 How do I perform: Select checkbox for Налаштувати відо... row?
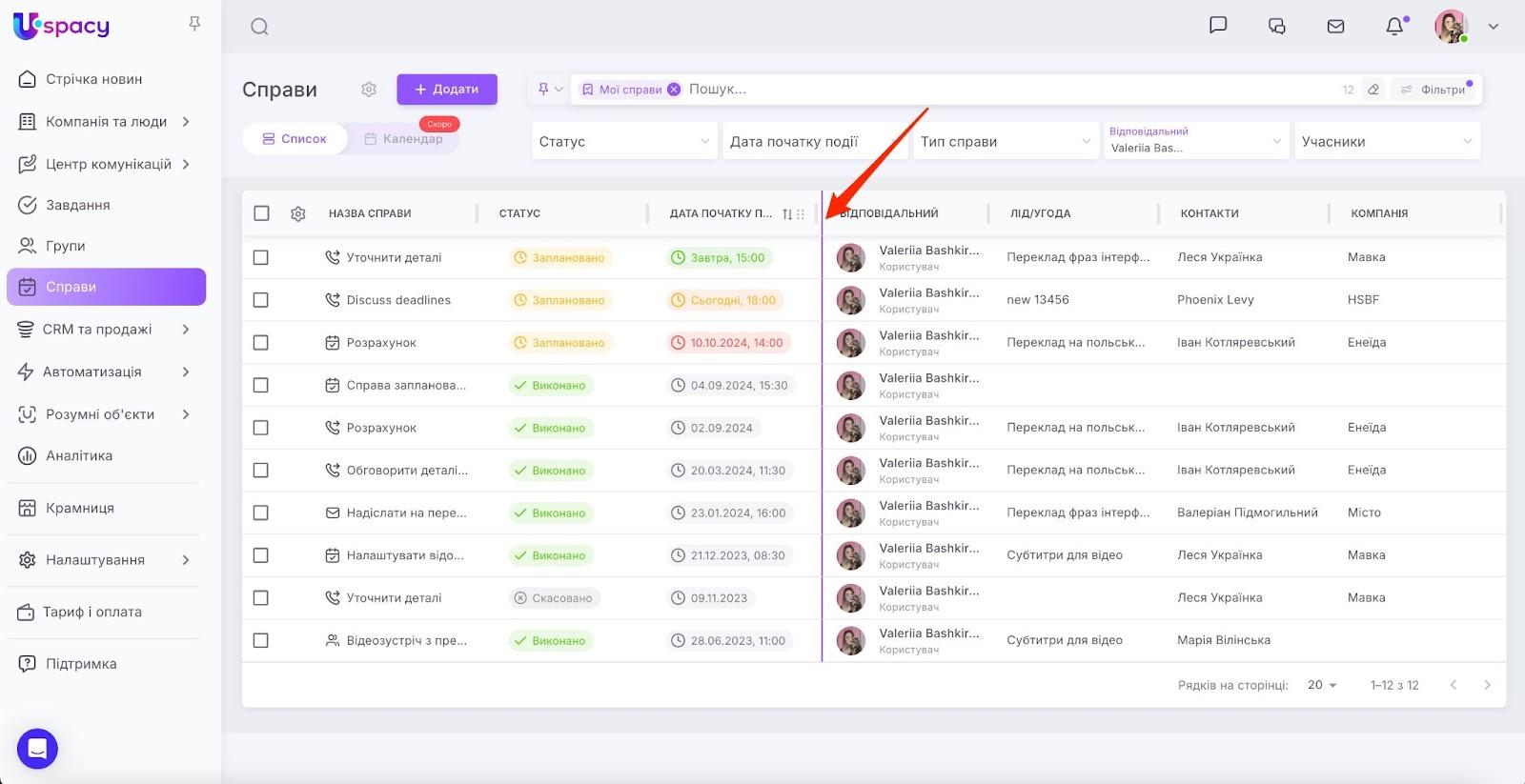coord(261,555)
